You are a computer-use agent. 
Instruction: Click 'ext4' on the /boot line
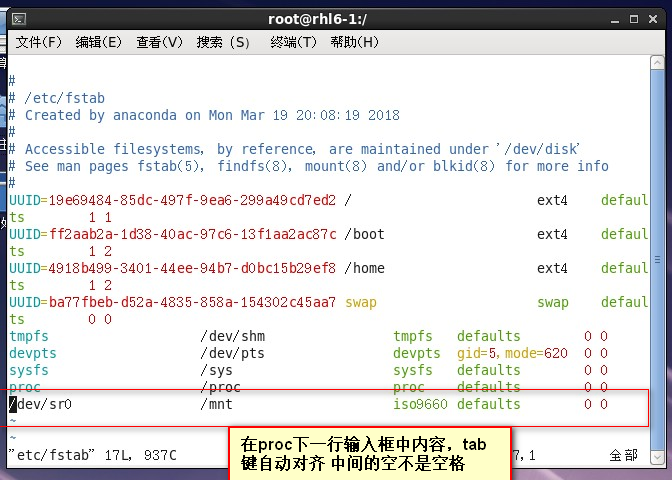coord(552,234)
